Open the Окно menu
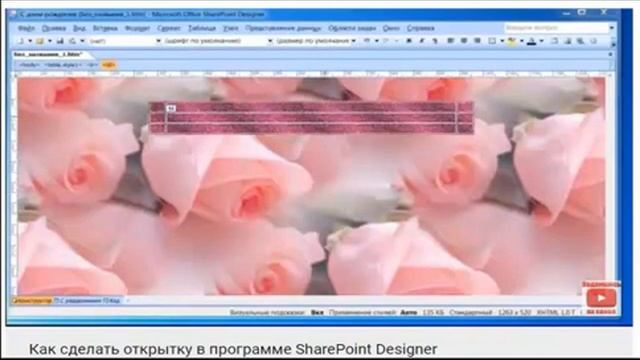The width and height of the screenshot is (640, 360). [391, 28]
